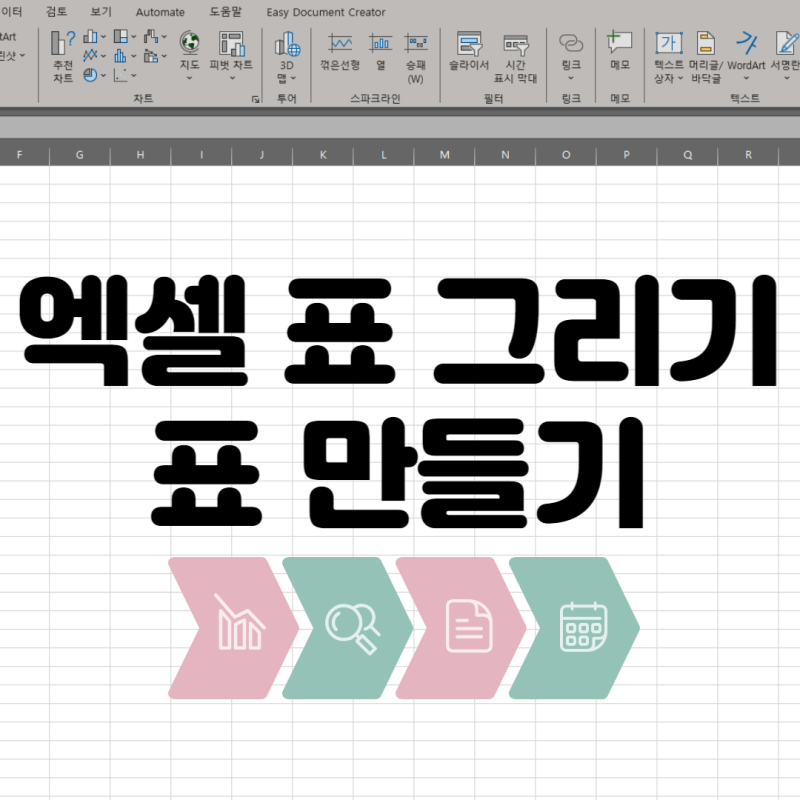Click the green chevron with calendar icon
Screen dimensions: 800x800
click(574, 628)
